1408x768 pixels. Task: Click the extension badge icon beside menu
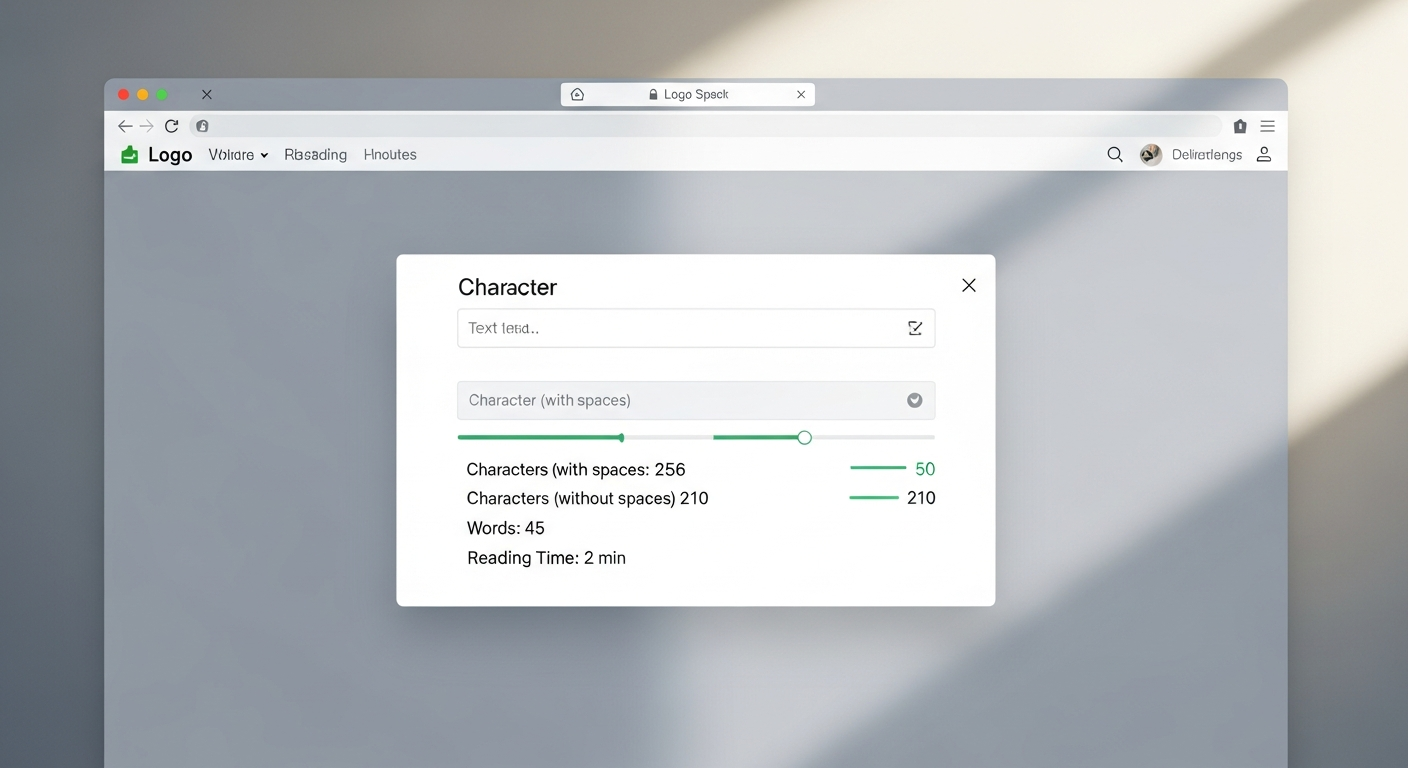[1240, 126]
